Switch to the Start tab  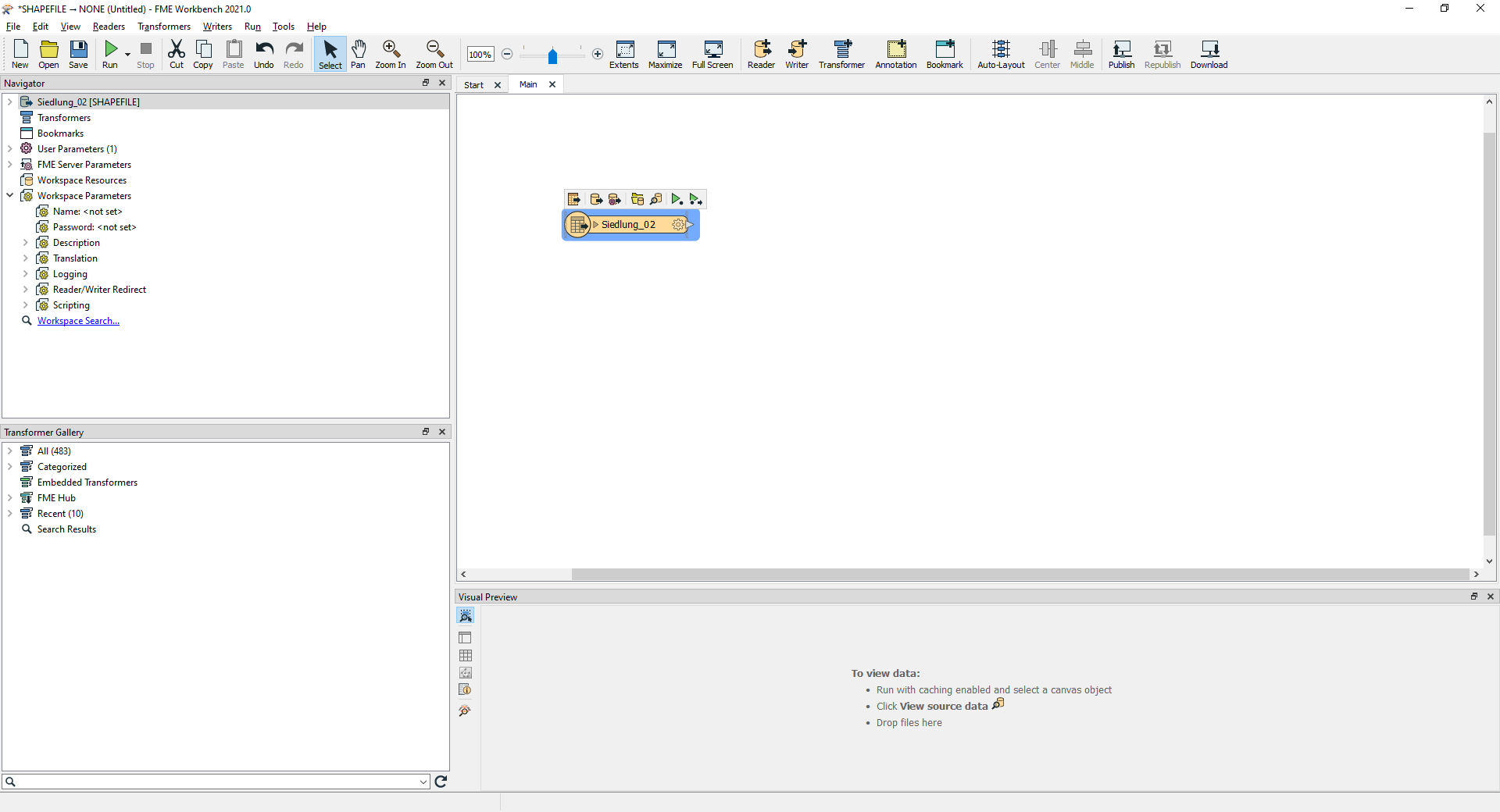(474, 85)
